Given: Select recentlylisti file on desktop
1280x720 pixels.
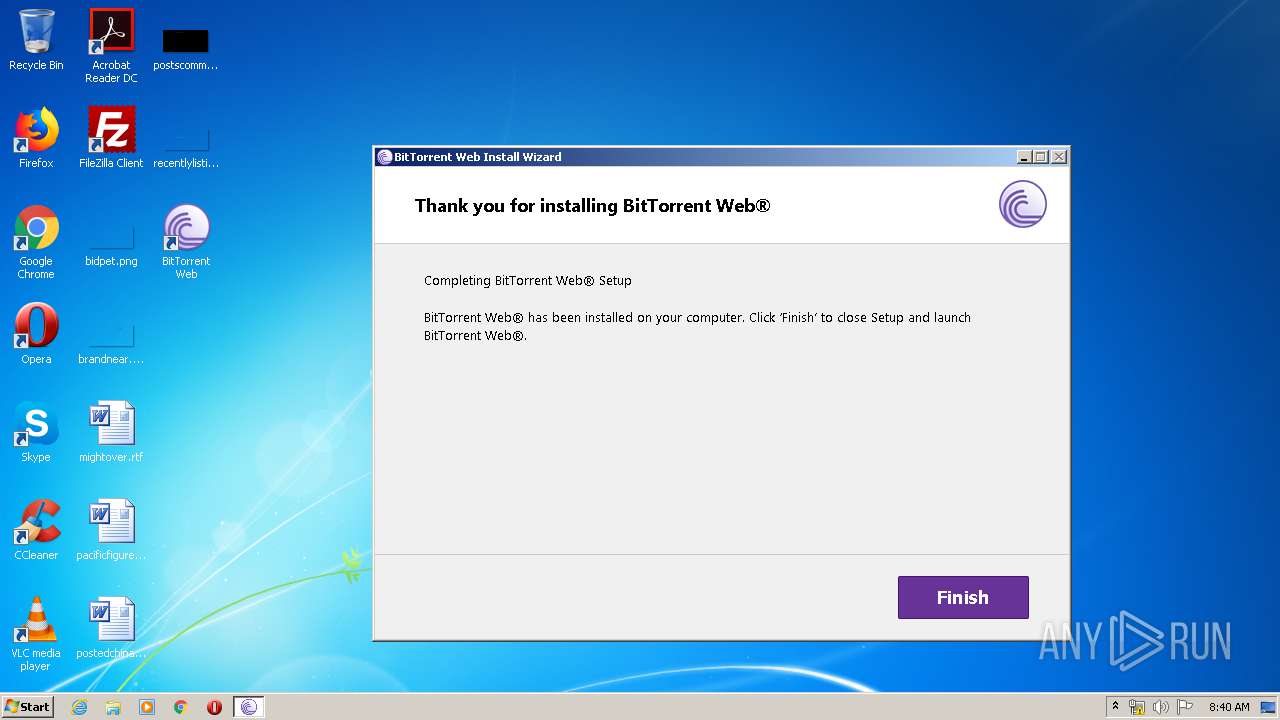Looking at the screenshot, I should coord(186,145).
